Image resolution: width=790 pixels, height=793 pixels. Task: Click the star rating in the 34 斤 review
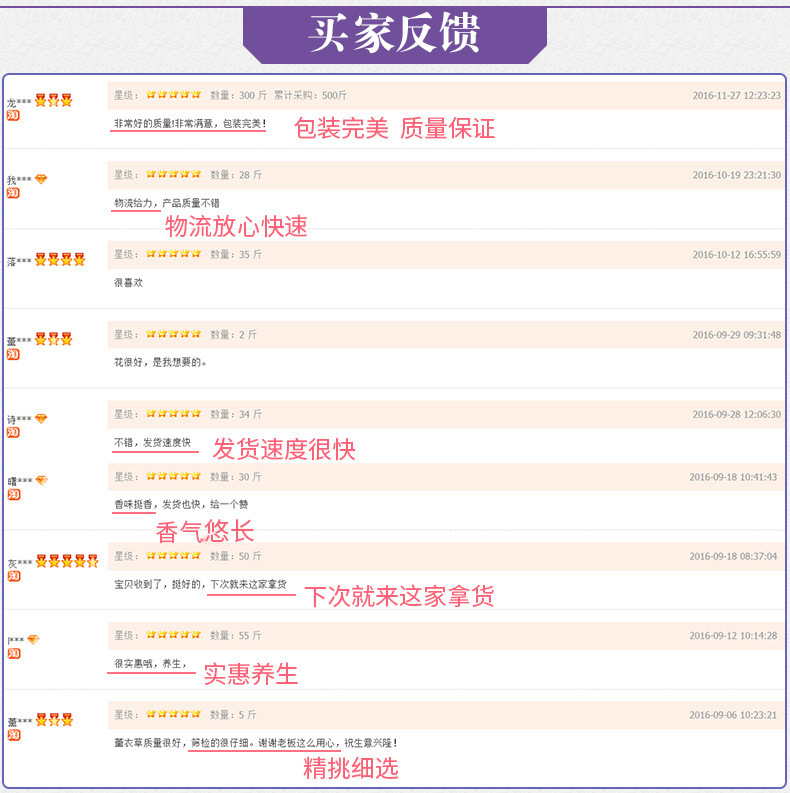[x=173, y=414]
